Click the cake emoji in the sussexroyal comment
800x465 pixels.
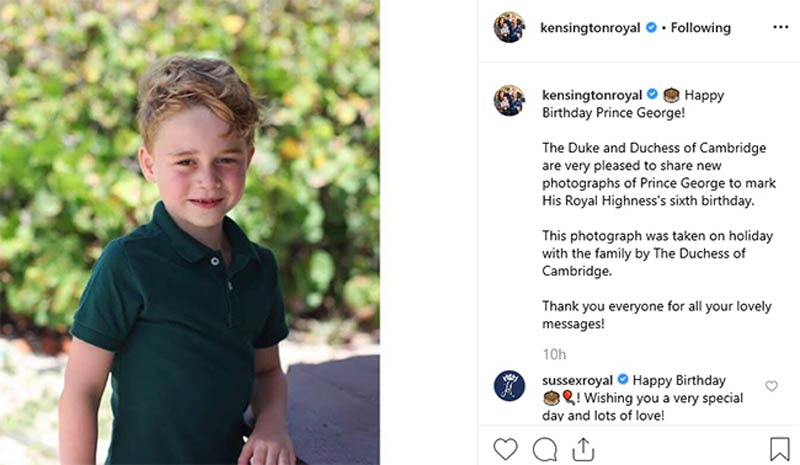tap(550, 398)
